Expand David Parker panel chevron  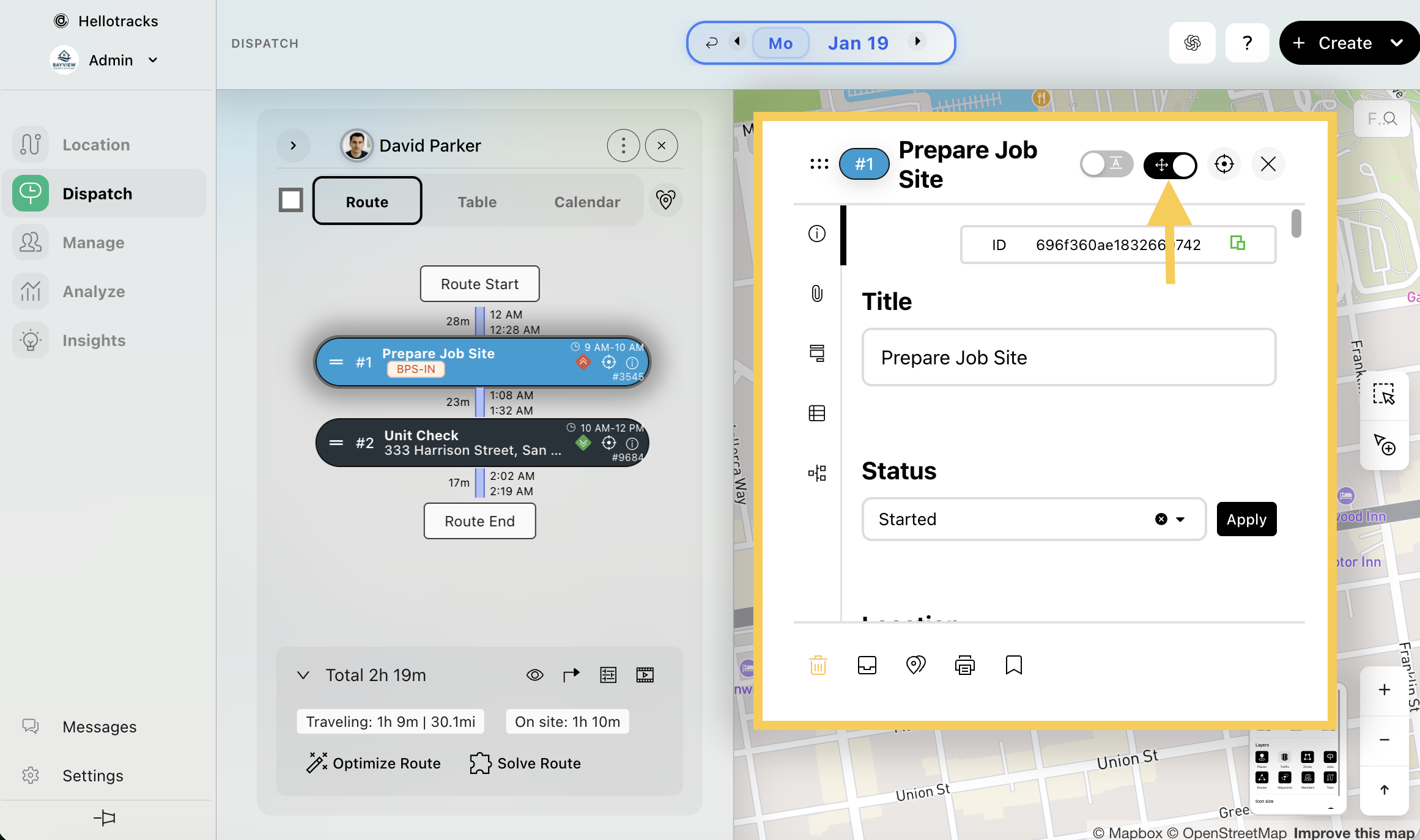point(293,146)
